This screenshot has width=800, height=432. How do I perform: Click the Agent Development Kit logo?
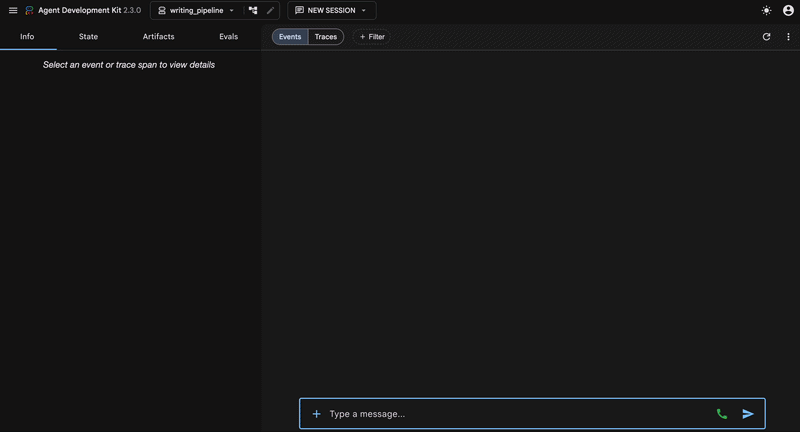(x=30, y=10)
